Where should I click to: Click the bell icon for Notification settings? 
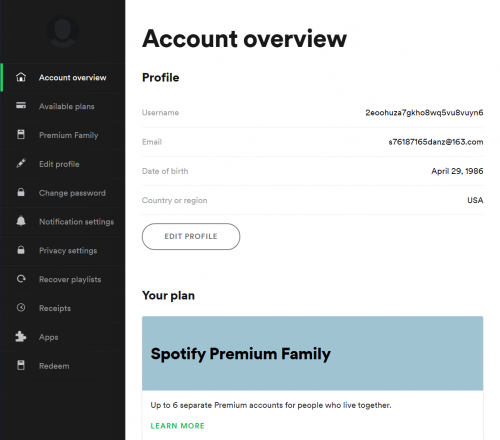click(x=21, y=221)
